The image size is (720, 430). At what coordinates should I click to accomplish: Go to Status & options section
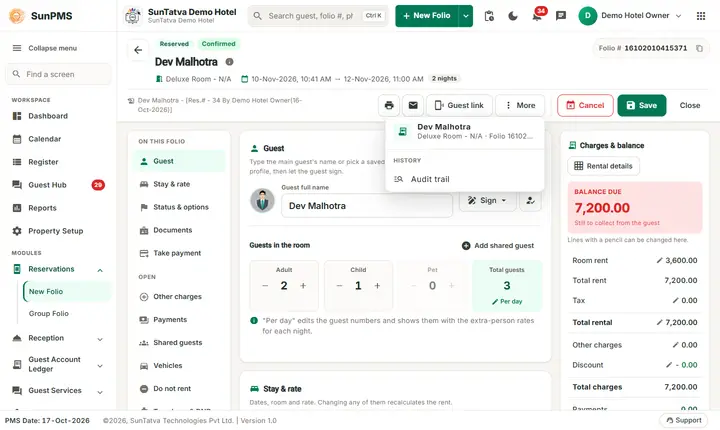pos(179,207)
